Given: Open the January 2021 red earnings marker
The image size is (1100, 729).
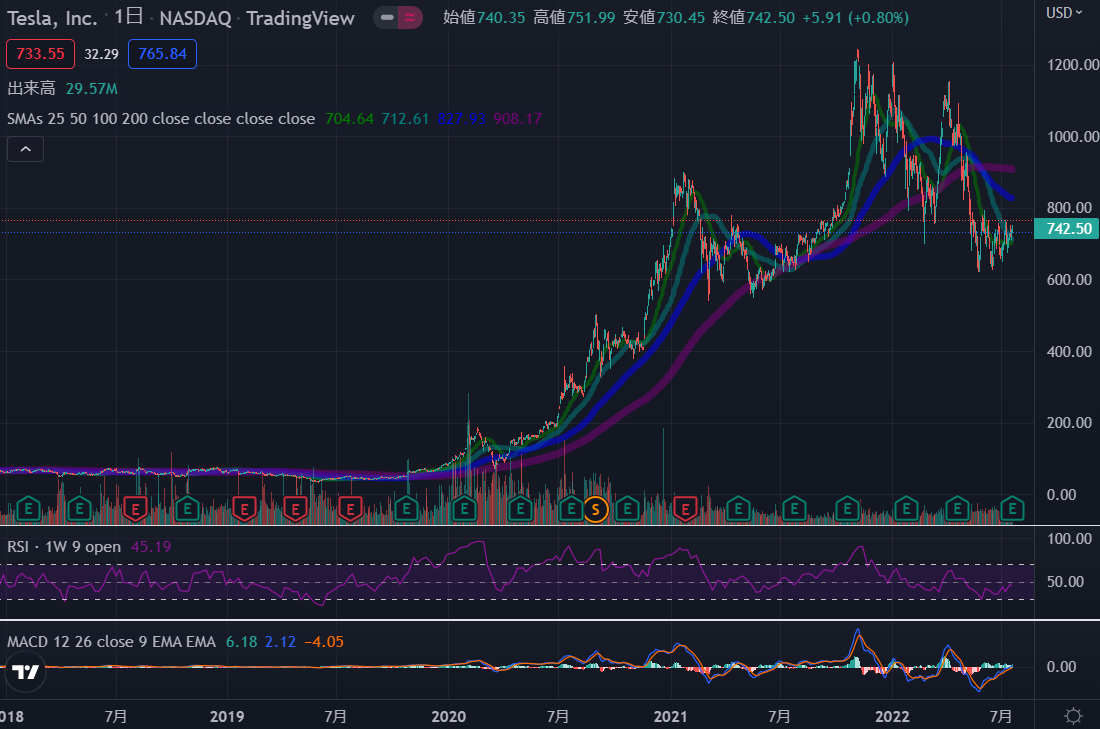Looking at the screenshot, I should click(685, 508).
